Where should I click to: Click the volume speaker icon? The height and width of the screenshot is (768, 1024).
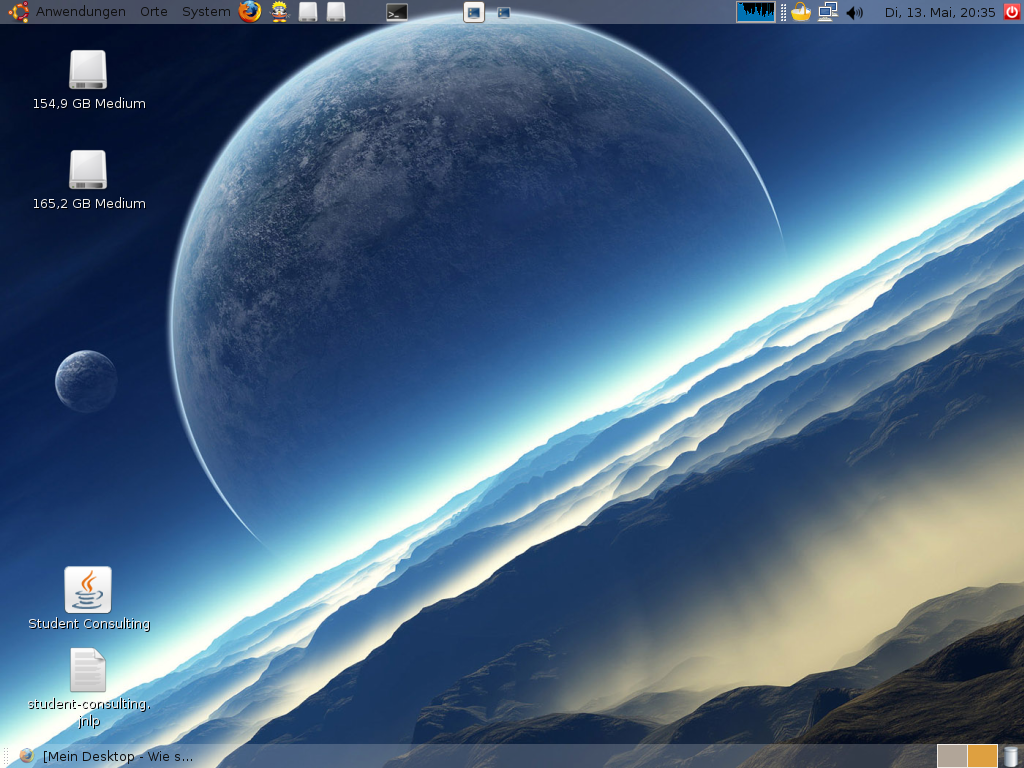pyautogui.click(x=854, y=12)
